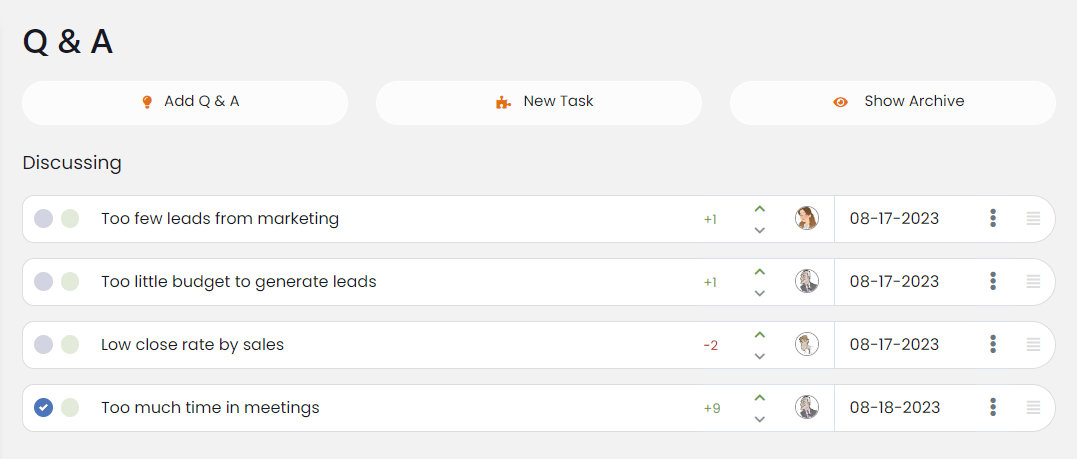Open the 08-18-2023 date field
The width and height of the screenshot is (1077, 459).
tap(895, 408)
